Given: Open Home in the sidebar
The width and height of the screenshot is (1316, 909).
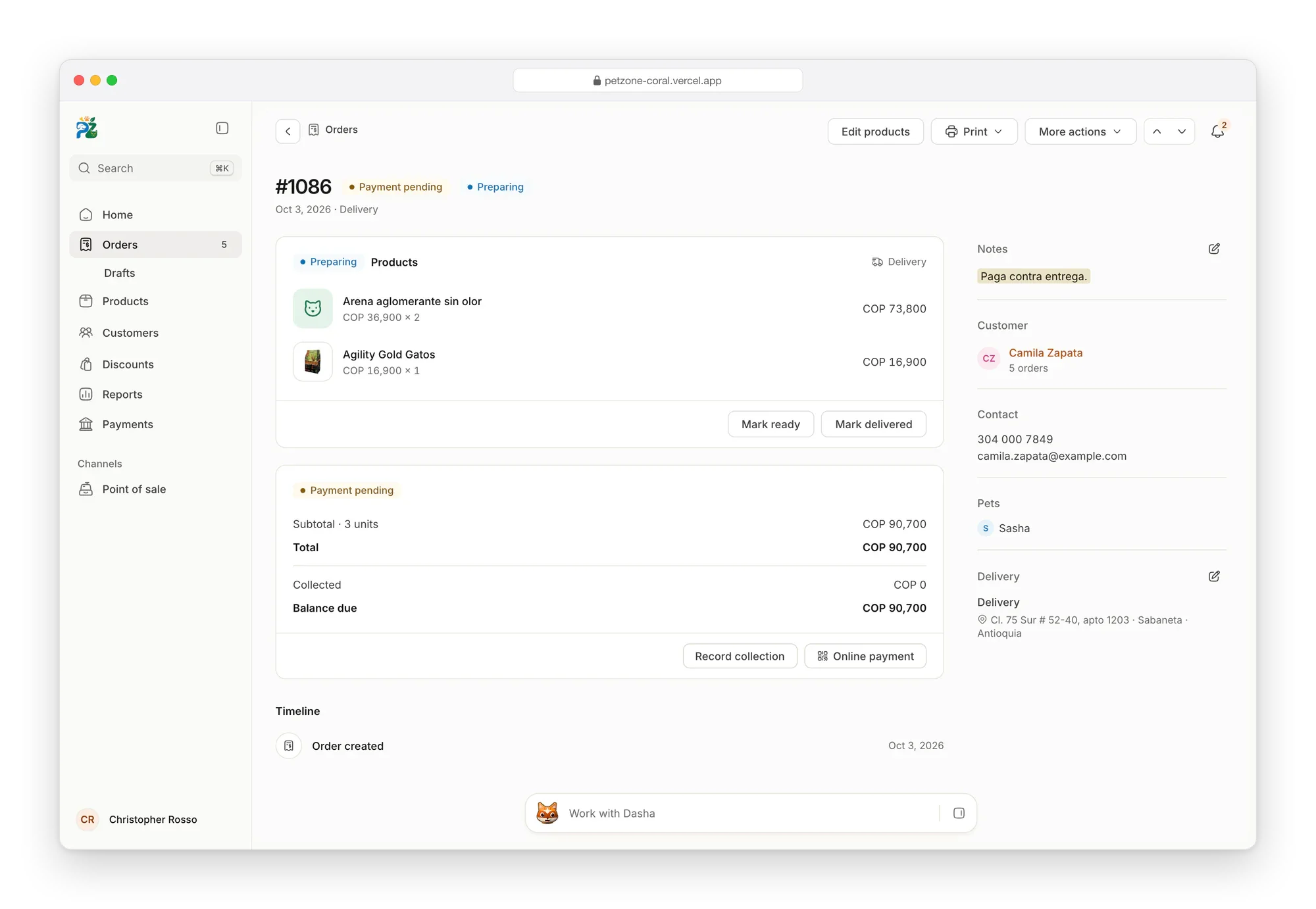Looking at the screenshot, I should pyautogui.click(x=155, y=215).
